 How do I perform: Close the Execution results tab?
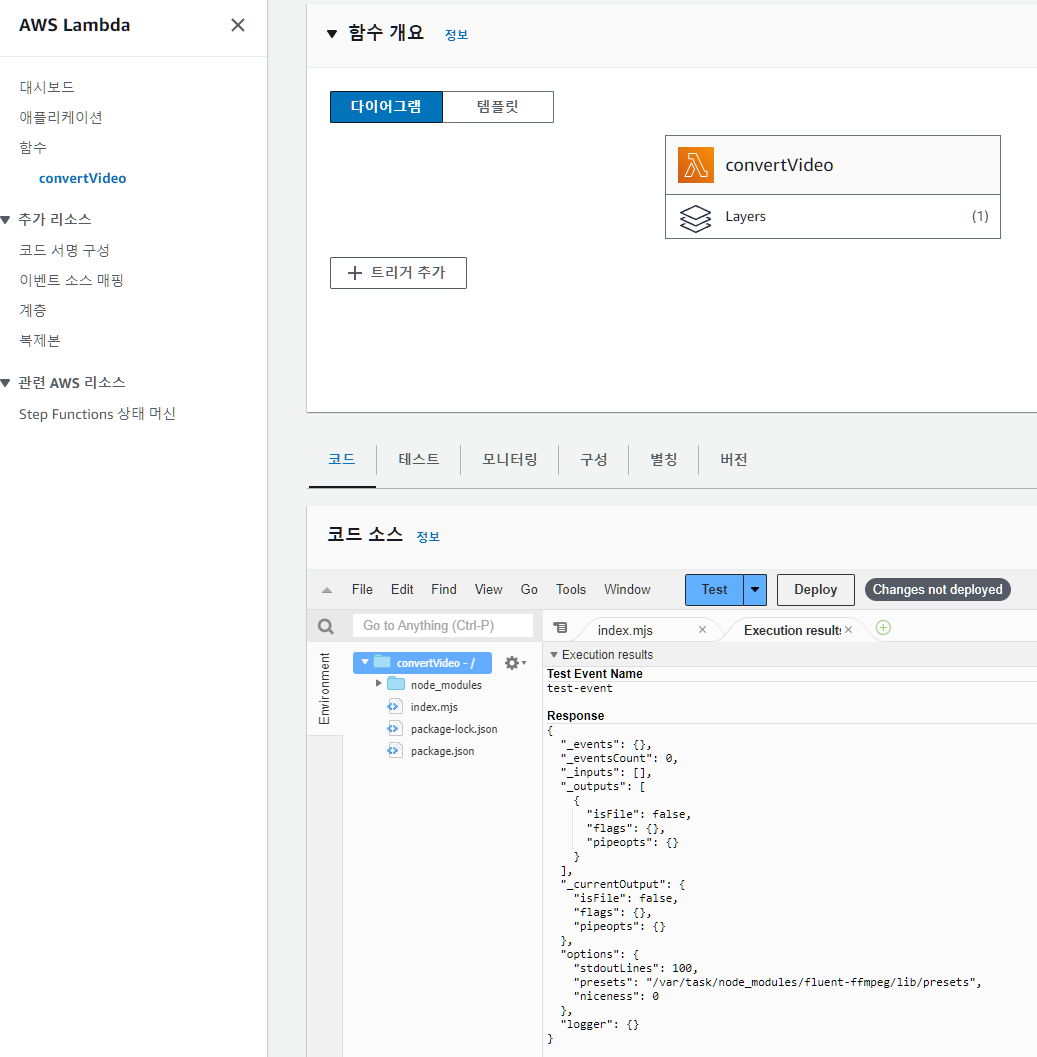point(848,630)
